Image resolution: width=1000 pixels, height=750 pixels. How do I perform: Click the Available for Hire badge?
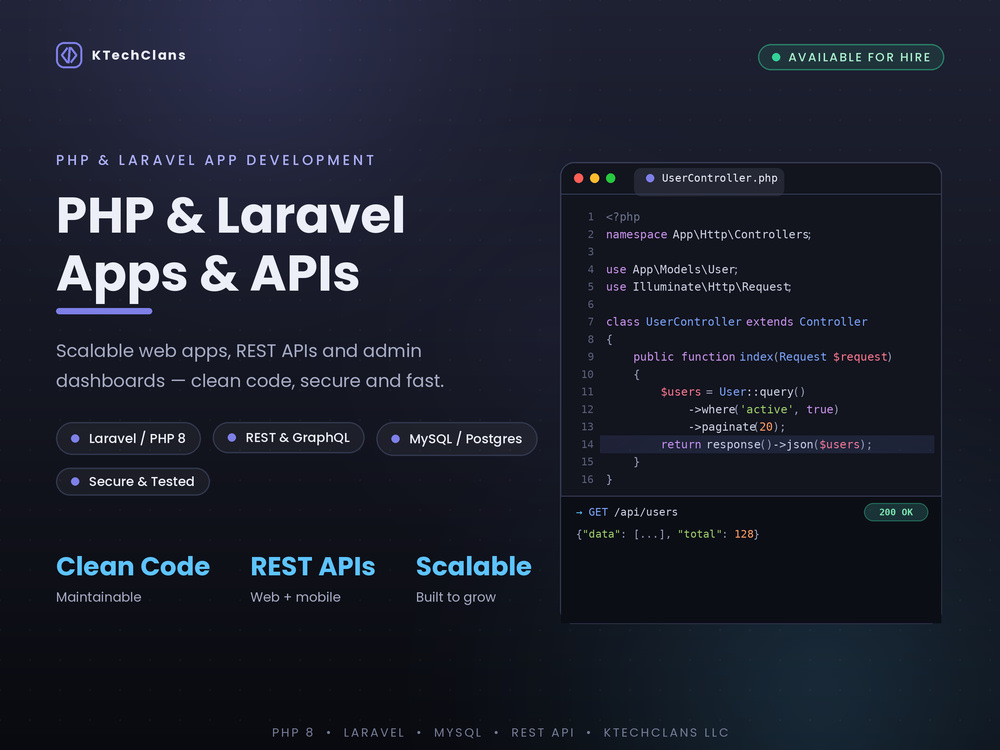coord(851,57)
